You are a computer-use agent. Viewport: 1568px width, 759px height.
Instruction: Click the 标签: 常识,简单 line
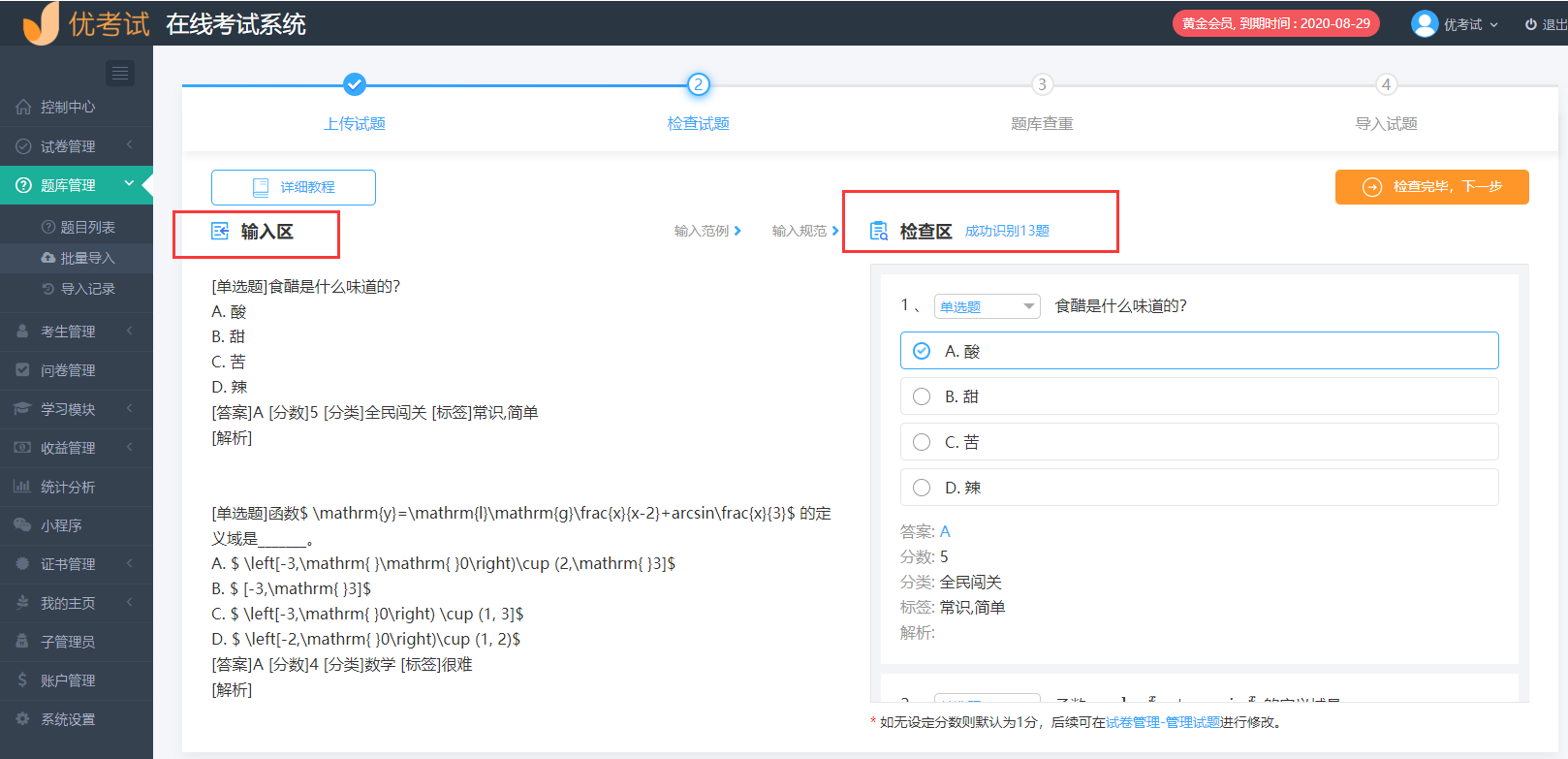tap(953, 607)
